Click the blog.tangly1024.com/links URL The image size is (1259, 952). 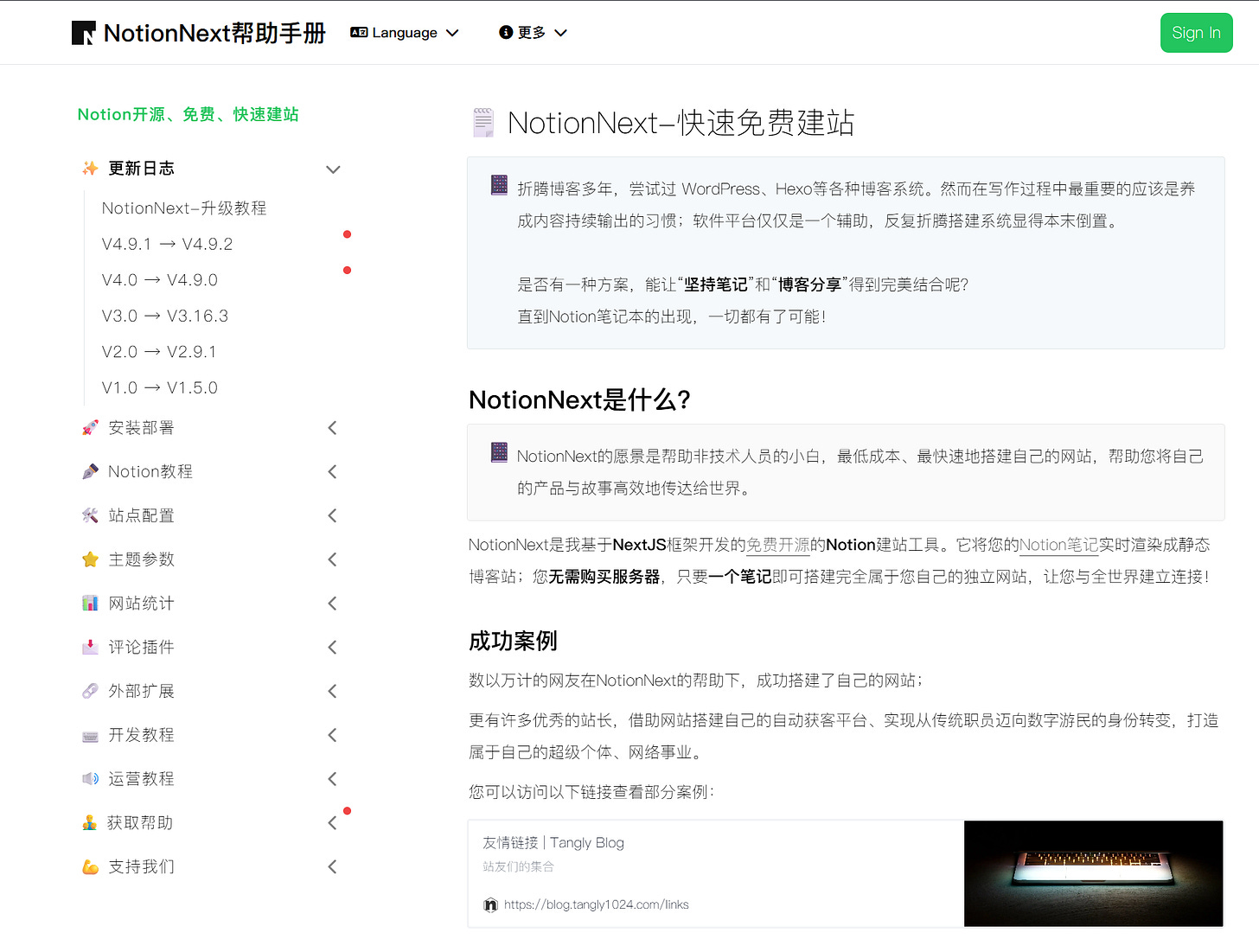pyautogui.click(x=597, y=904)
